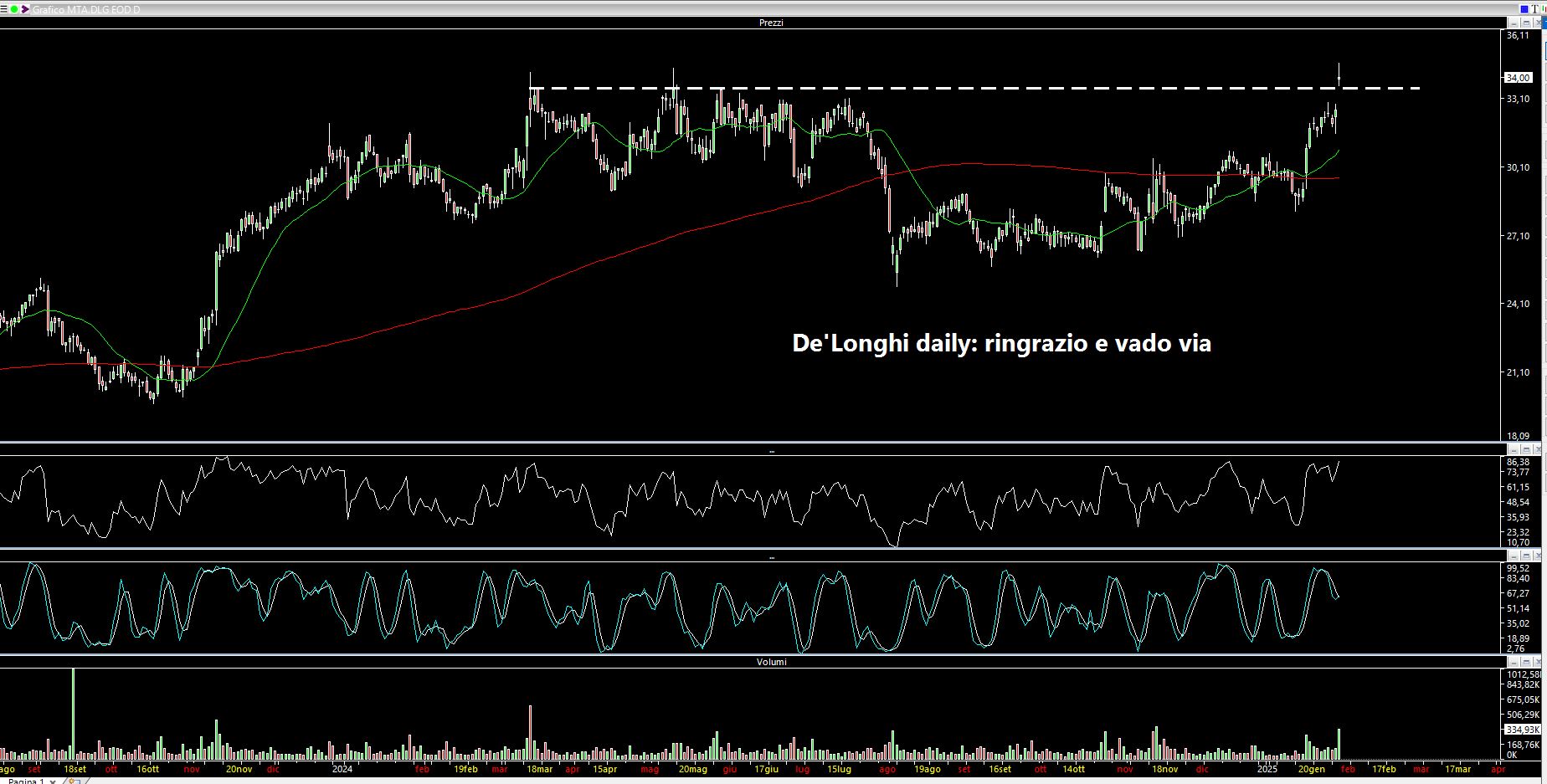Close the stochastic indicator panel
1547x784 pixels.
(1538, 556)
